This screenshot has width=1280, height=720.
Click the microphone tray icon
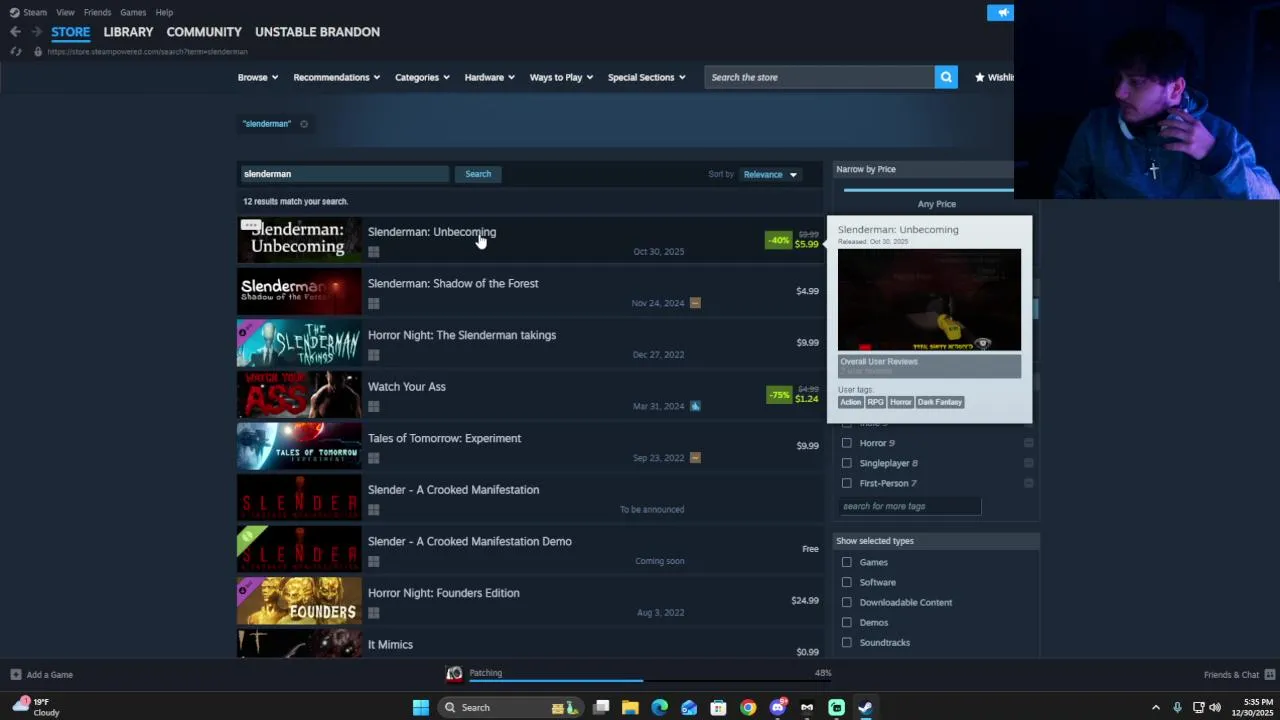pos(1177,708)
